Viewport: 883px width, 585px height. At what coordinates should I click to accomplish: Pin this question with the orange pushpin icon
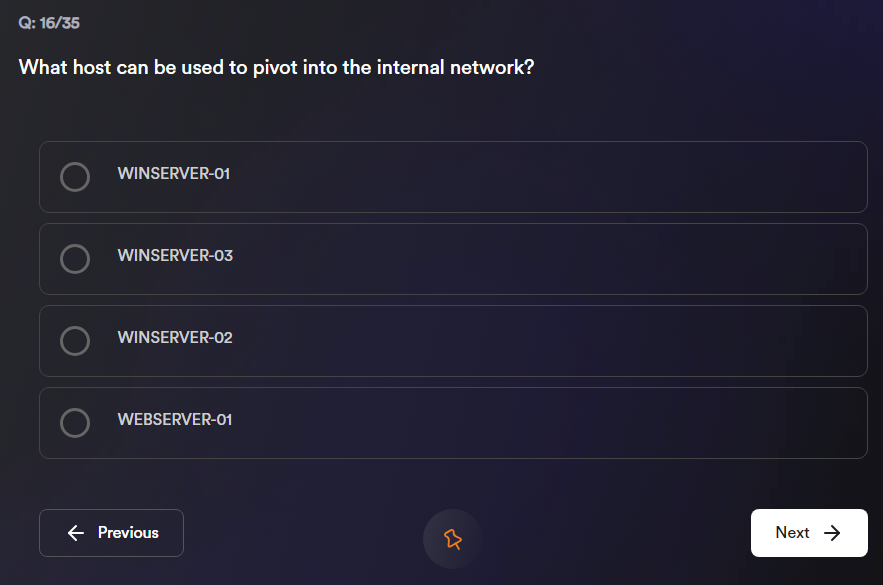(453, 539)
